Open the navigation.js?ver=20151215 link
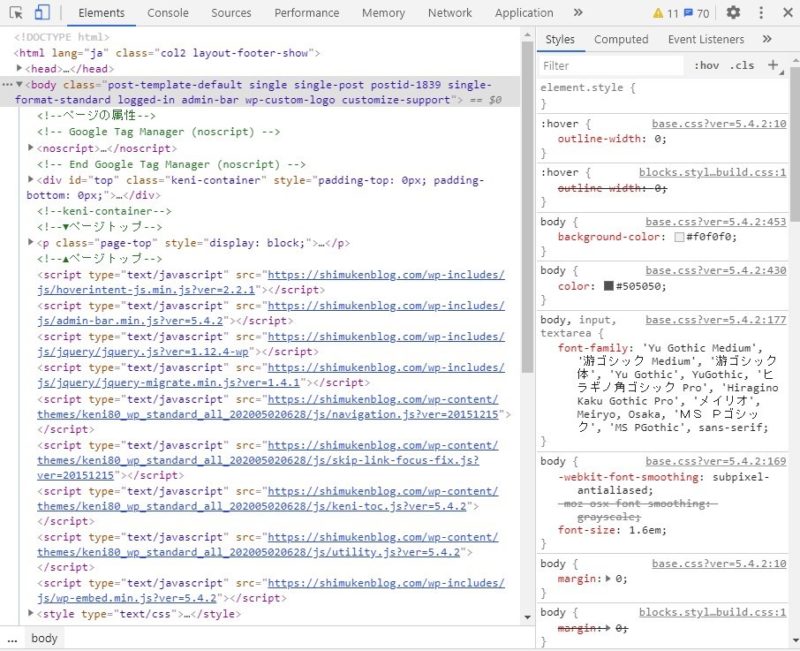The width and height of the screenshot is (800, 651). [270, 414]
